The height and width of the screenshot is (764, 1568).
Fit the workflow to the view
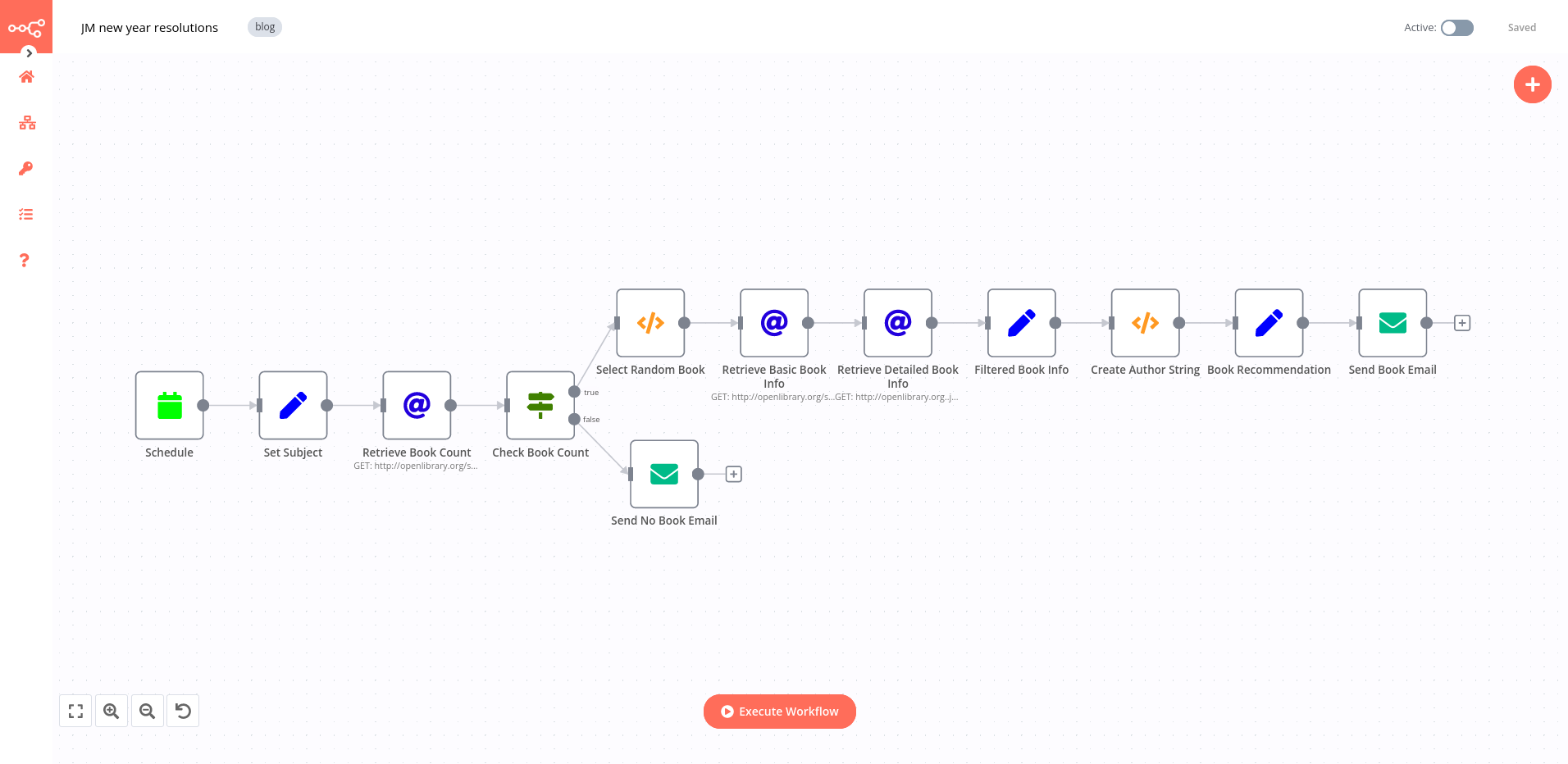point(75,711)
